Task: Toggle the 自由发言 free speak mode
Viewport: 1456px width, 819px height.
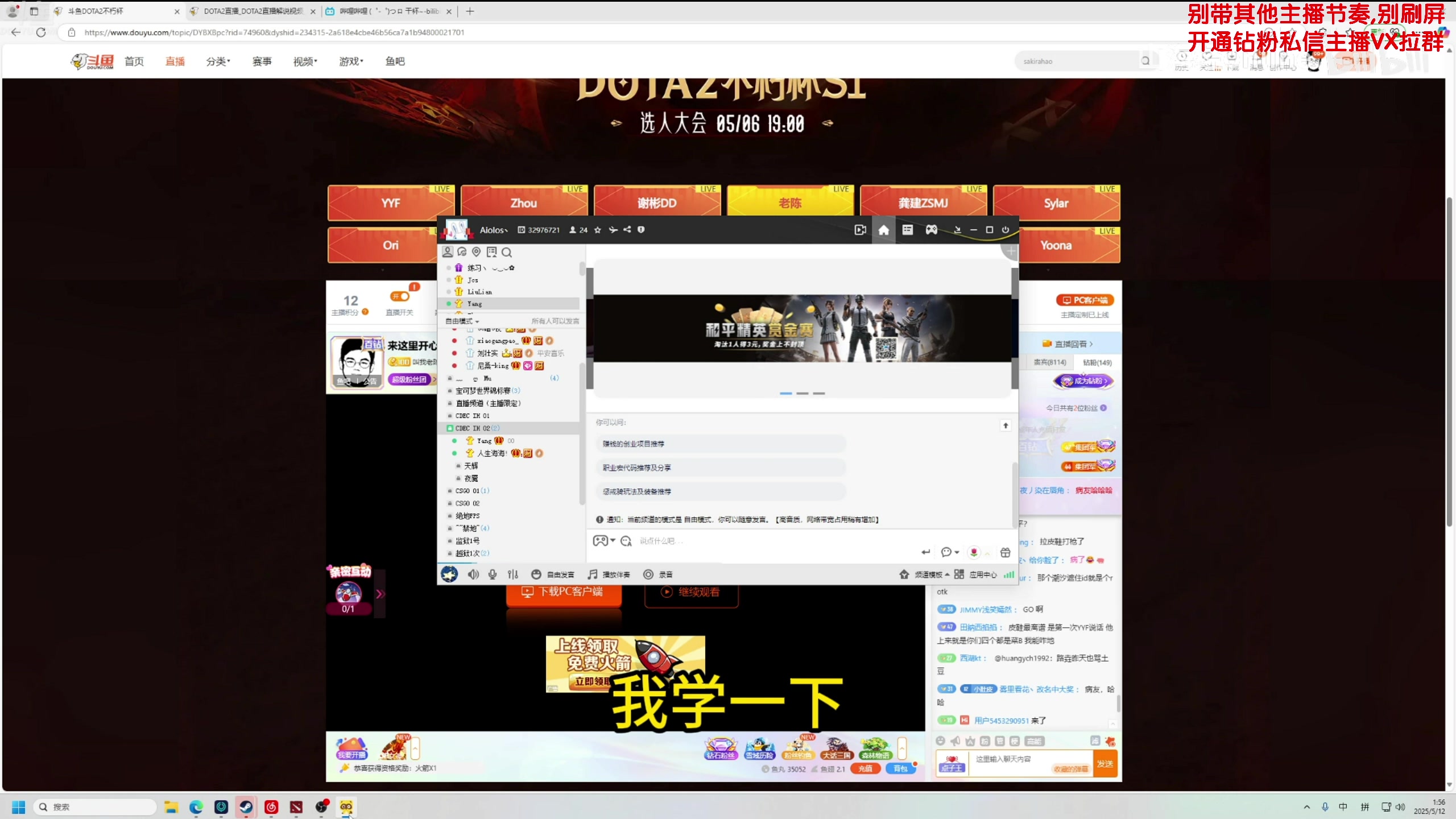Action: click(552, 574)
